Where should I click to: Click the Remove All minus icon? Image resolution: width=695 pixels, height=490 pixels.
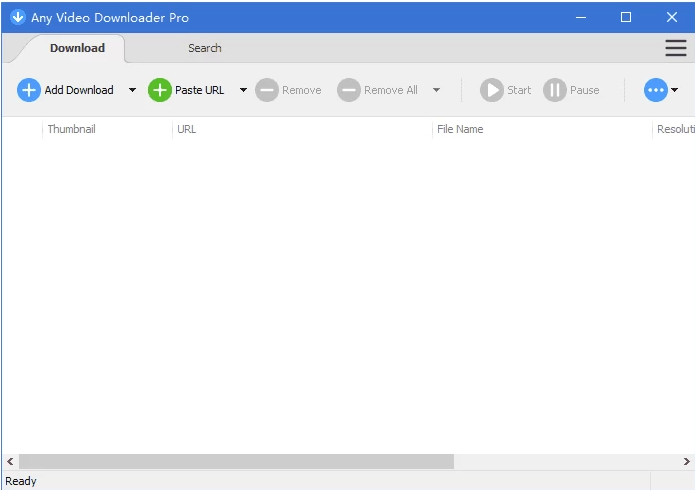pos(348,90)
